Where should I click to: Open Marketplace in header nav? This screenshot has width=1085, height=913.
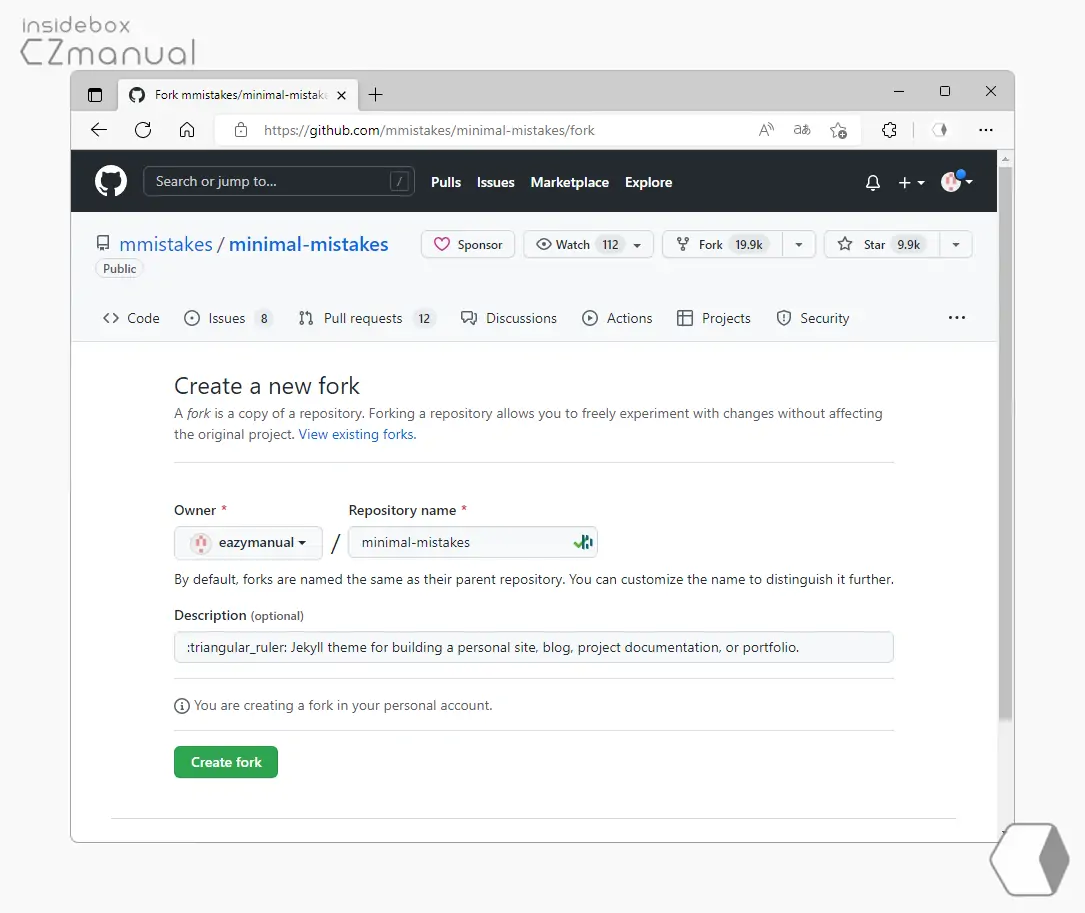[x=569, y=183]
